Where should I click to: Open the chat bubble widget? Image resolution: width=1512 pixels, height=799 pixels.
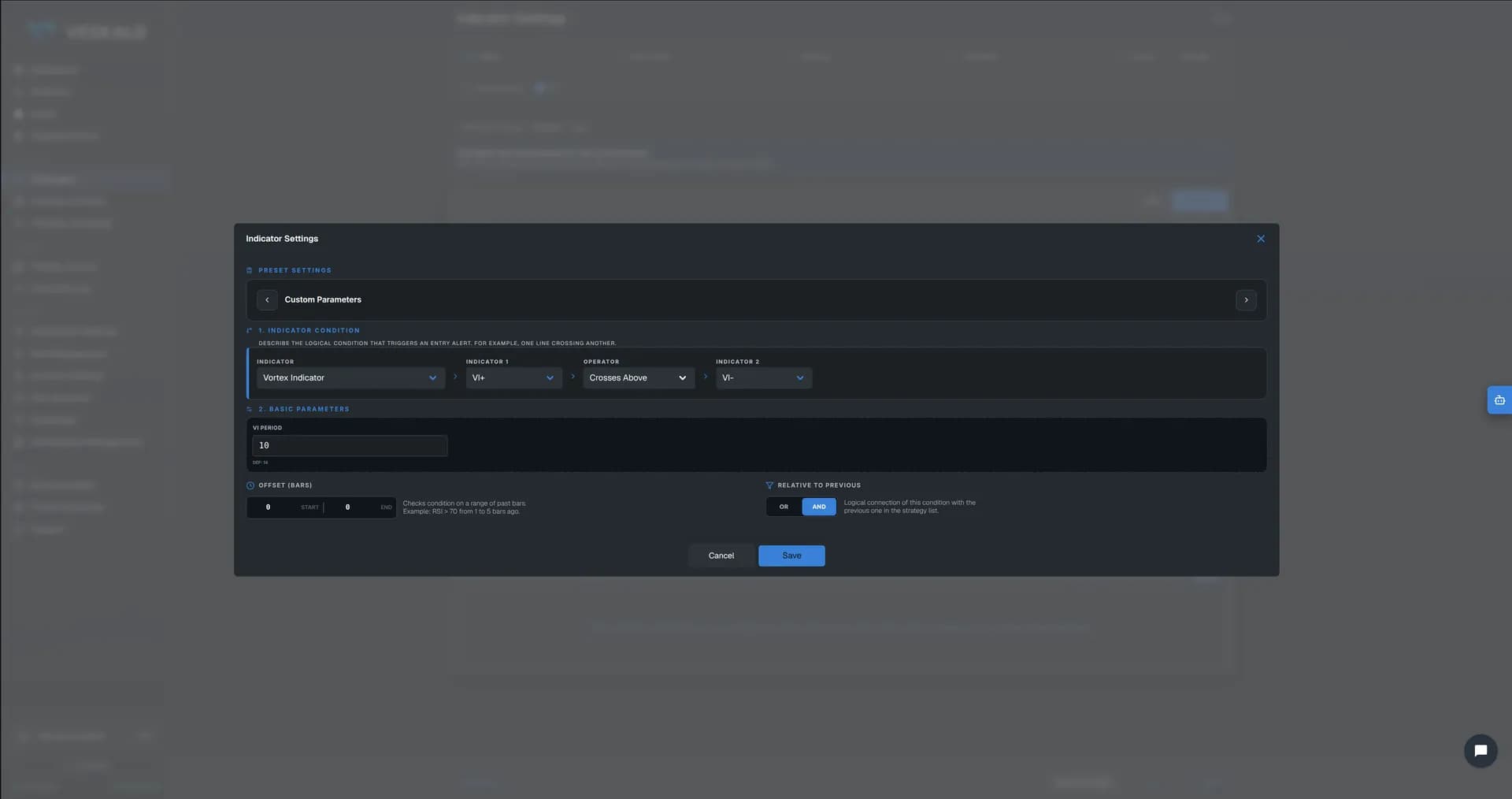tap(1480, 751)
